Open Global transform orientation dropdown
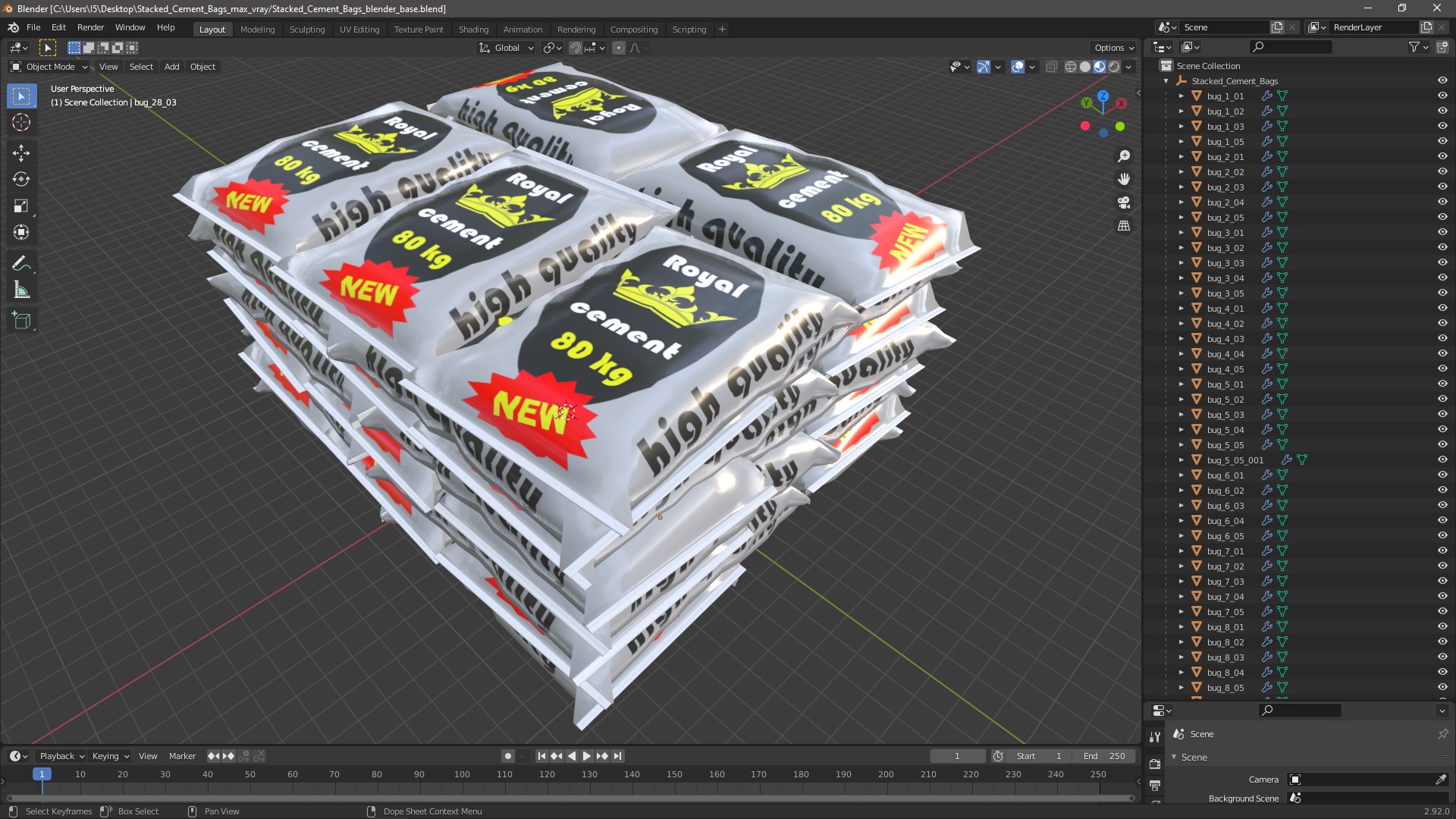Screen dimensions: 1456x819 [507, 48]
